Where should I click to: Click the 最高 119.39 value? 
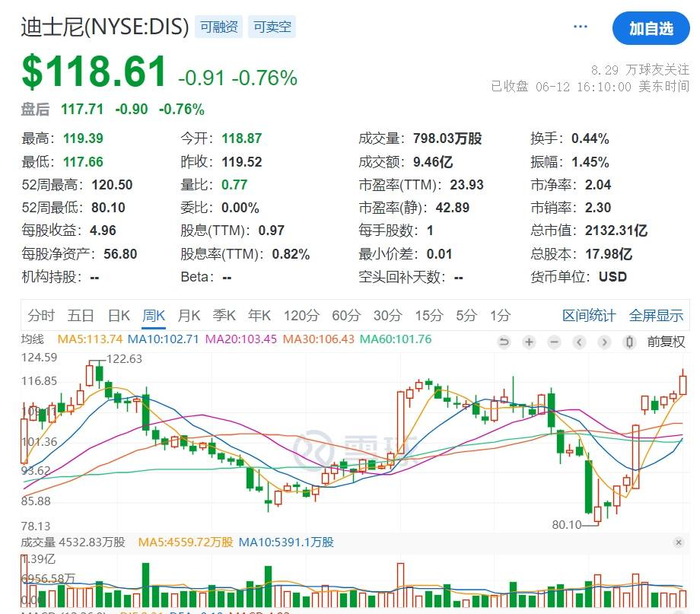(x=83, y=138)
